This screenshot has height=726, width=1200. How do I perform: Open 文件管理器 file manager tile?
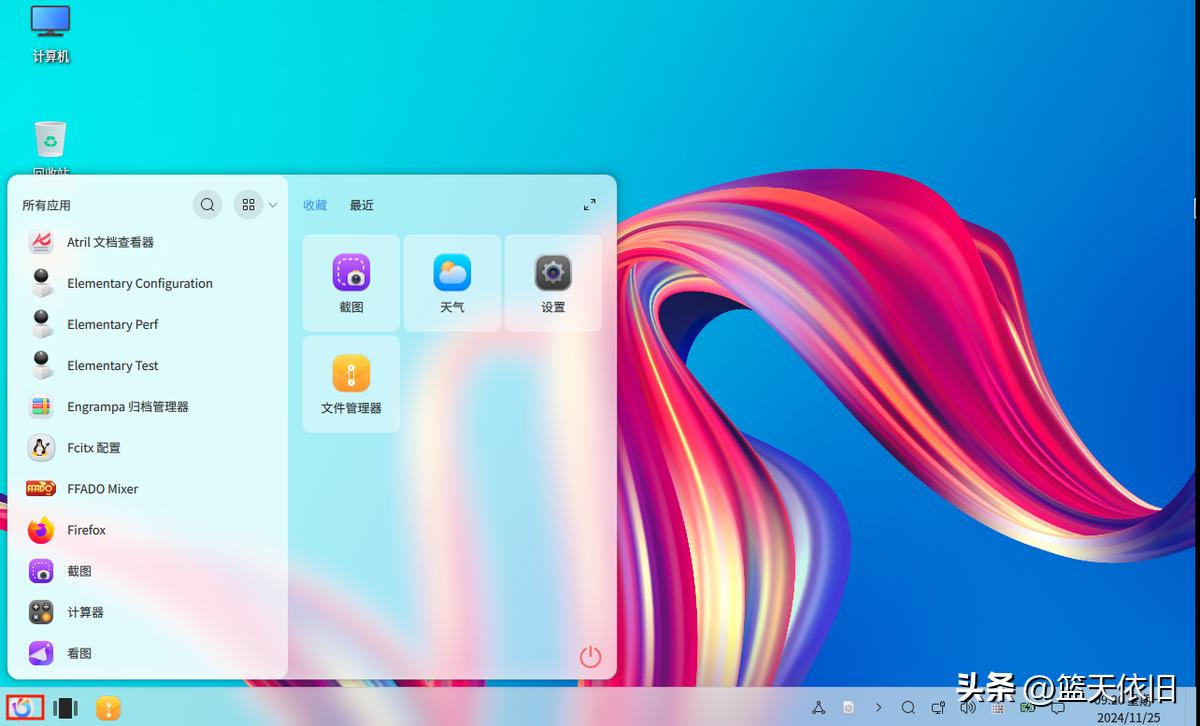point(351,383)
